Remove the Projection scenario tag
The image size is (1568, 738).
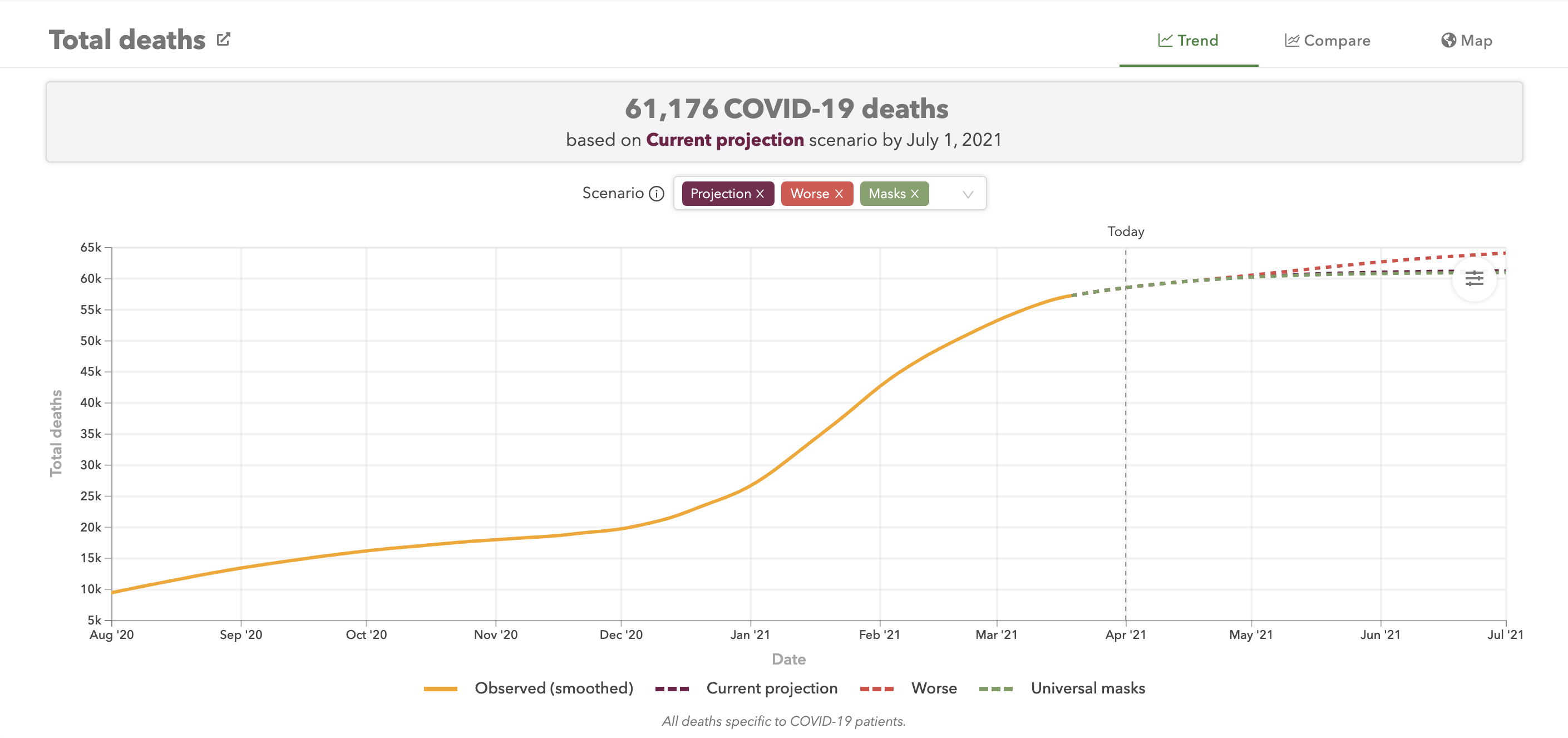pyautogui.click(x=760, y=194)
